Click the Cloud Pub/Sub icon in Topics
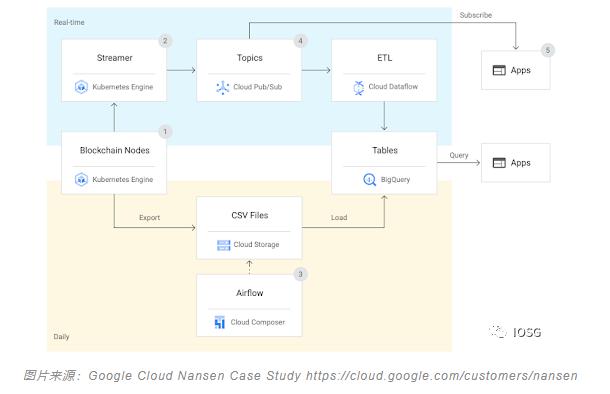610x394 pixels. click(223, 88)
